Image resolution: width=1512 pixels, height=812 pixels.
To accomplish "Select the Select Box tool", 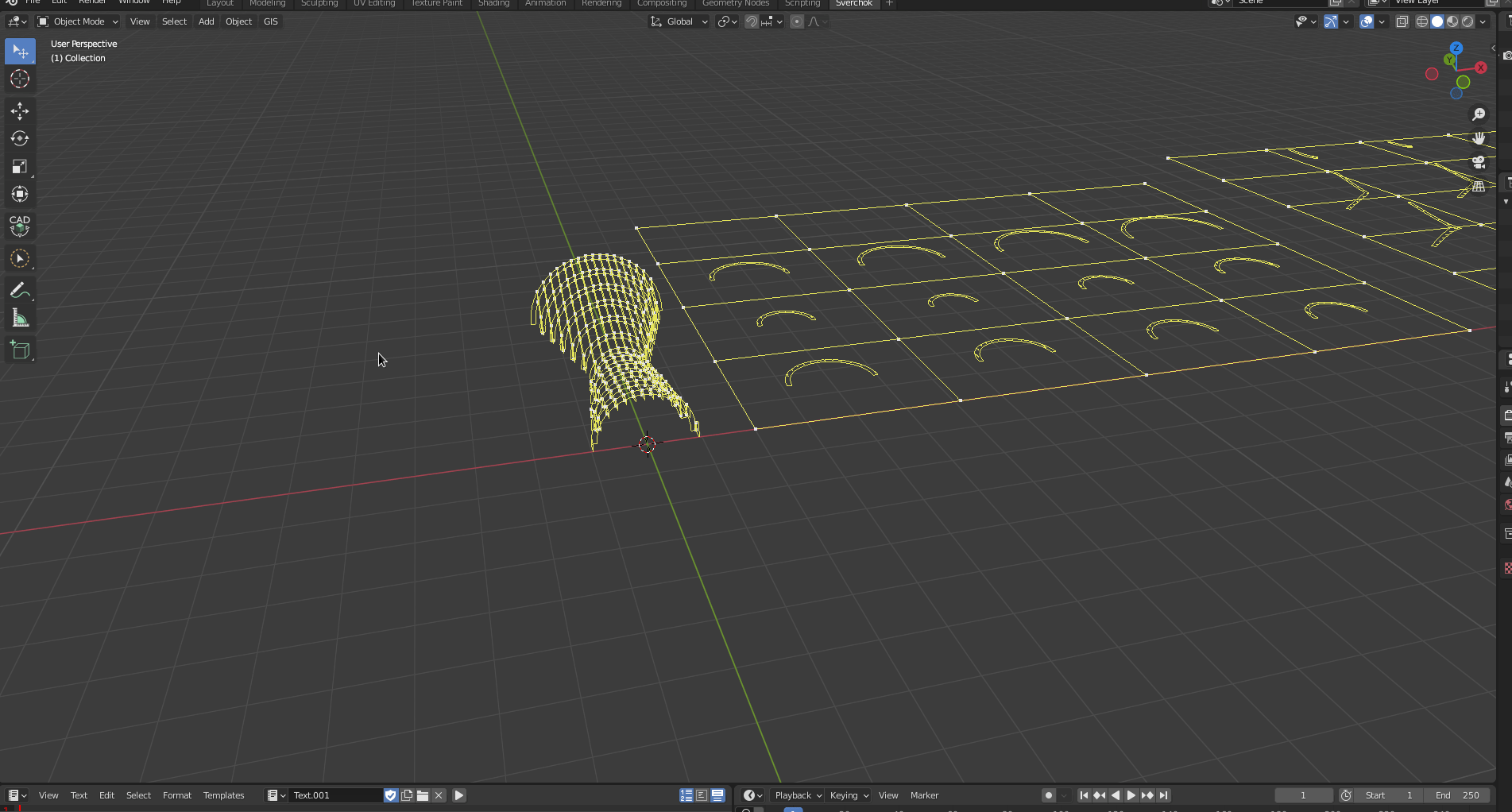I will [20, 52].
